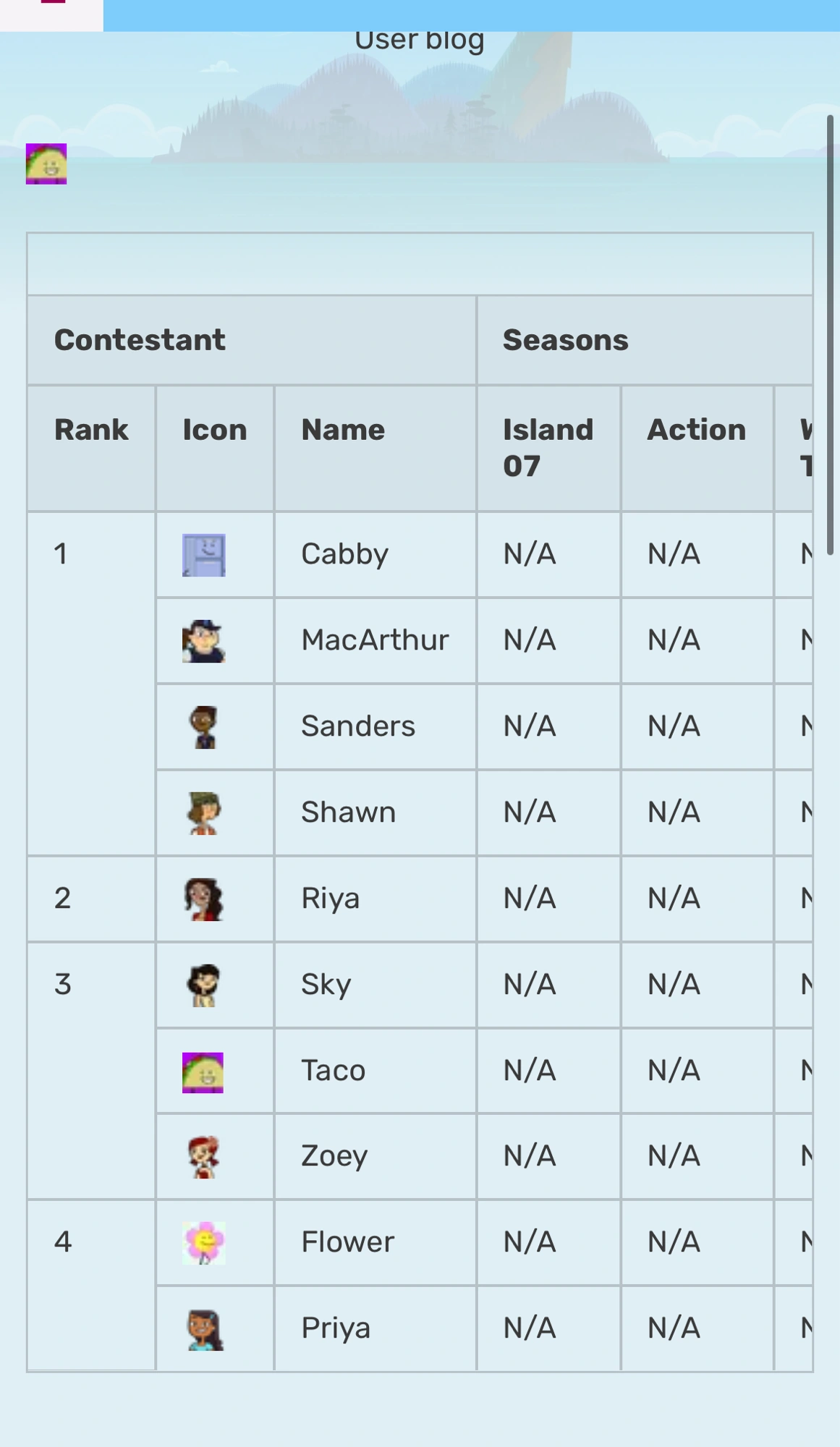This screenshot has height=1447, width=840.
Task: Click the Island 07 column header
Action: point(548,447)
